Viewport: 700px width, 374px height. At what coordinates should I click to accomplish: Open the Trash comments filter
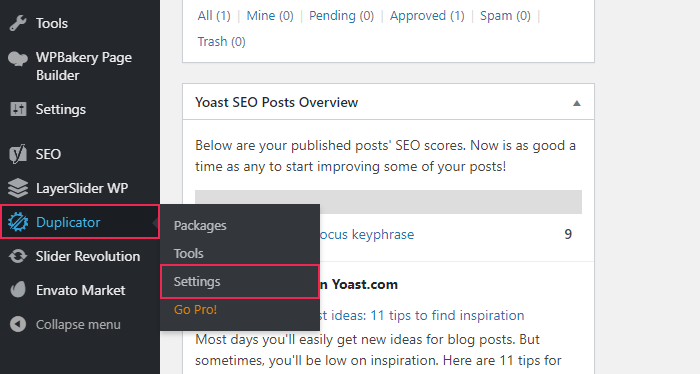click(x=221, y=42)
